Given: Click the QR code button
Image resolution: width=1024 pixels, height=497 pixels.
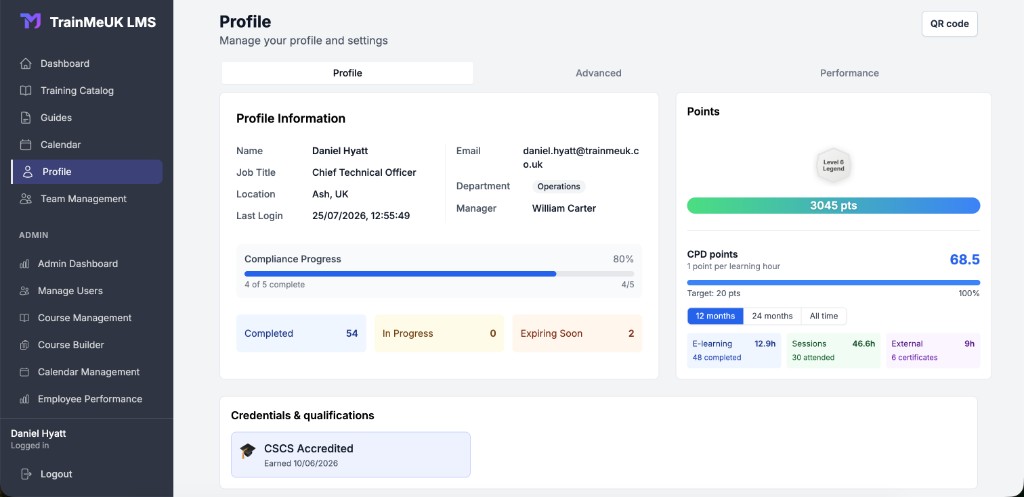Looking at the screenshot, I should (949, 24).
